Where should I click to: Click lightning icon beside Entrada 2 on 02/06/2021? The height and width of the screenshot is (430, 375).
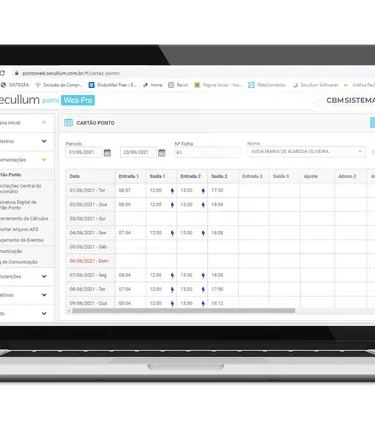pos(203,205)
